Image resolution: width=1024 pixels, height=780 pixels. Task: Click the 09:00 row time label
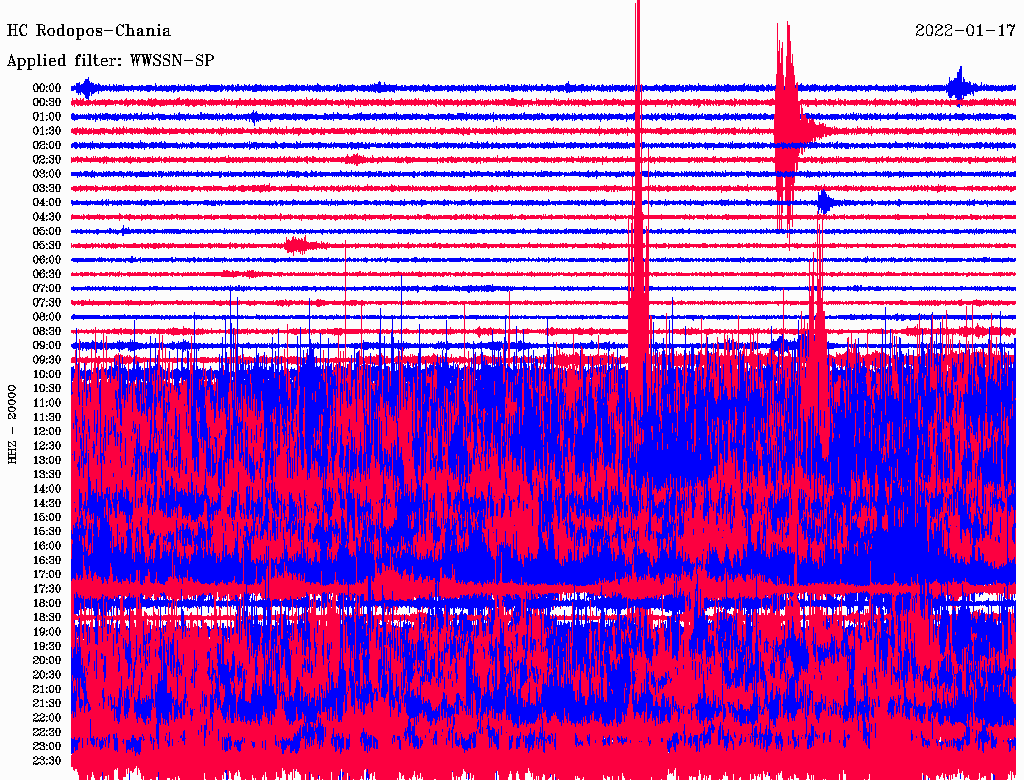pos(47,345)
